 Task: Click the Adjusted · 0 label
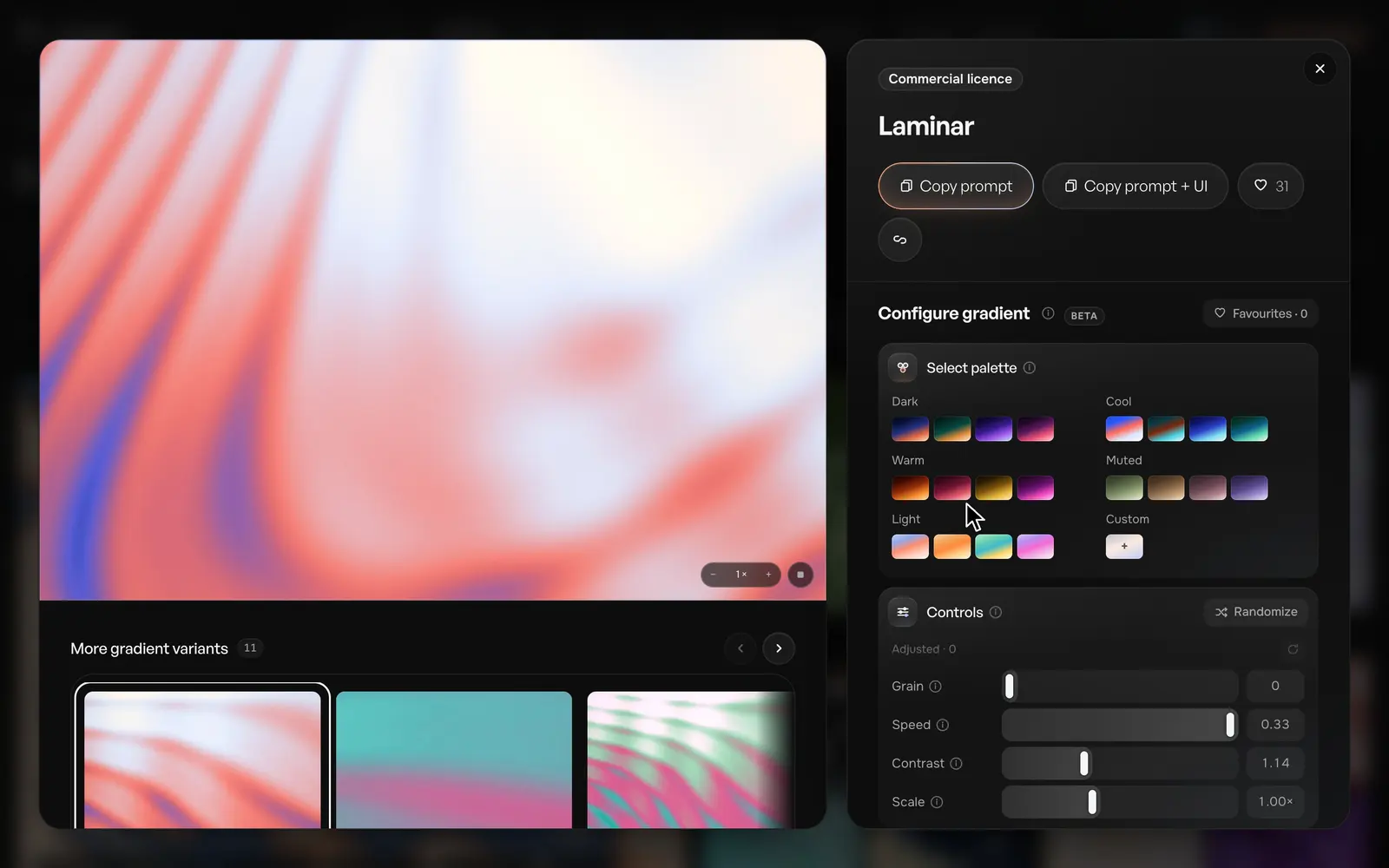coord(924,649)
